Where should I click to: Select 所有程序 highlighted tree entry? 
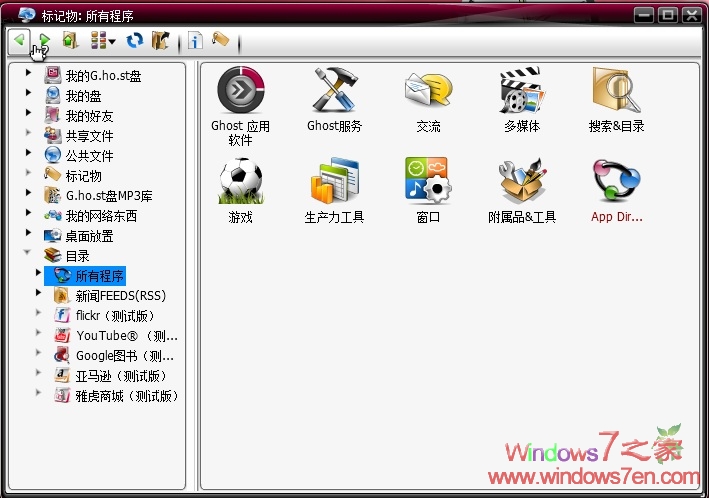[85, 275]
